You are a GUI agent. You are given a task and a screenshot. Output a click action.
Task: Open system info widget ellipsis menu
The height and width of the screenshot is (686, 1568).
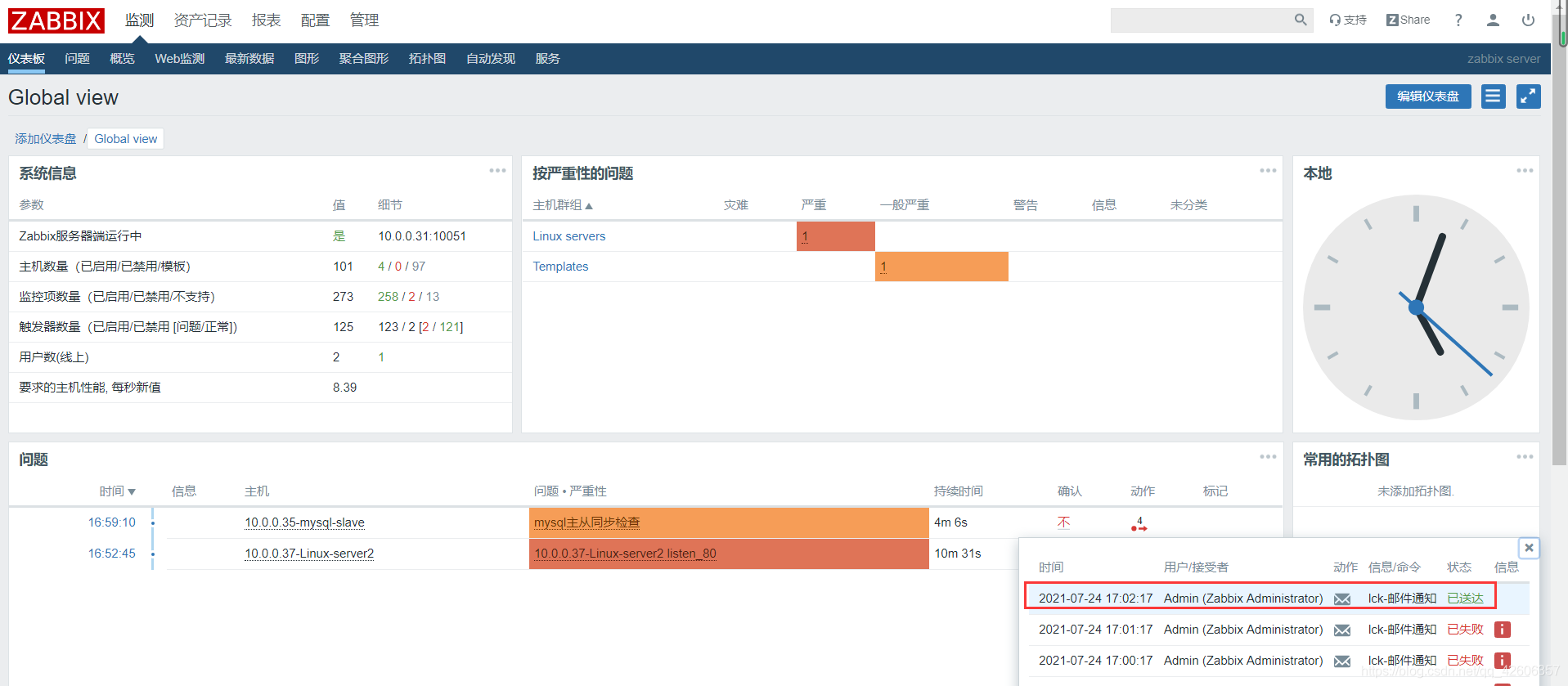497,171
